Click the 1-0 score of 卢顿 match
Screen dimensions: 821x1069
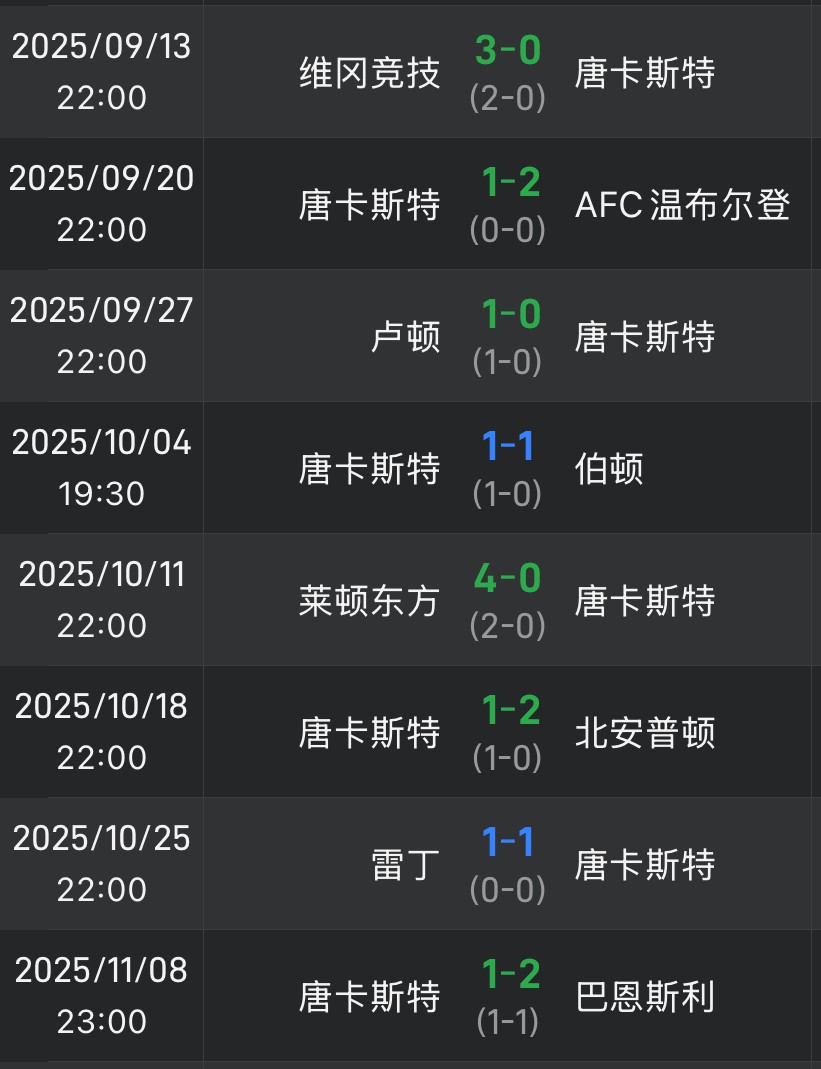pos(510,314)
